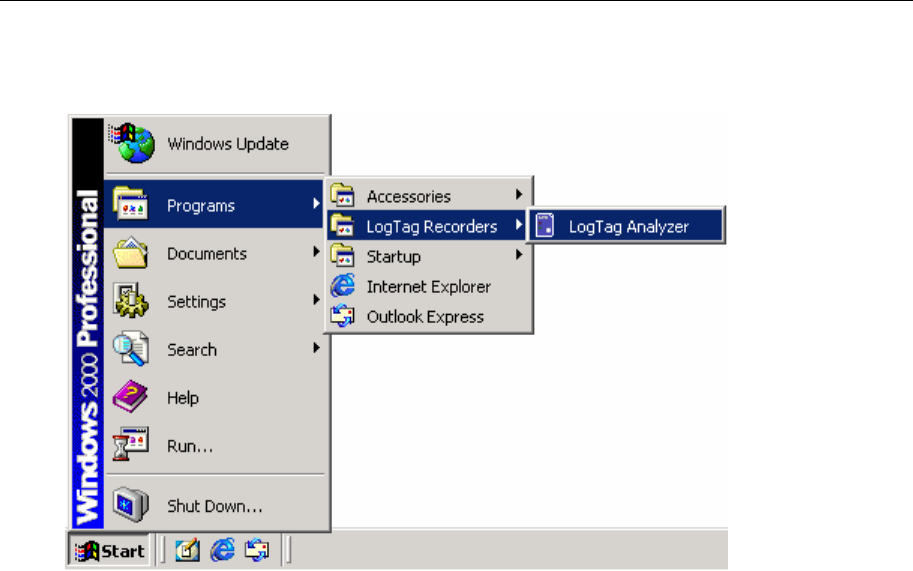Open Search label in Start menu
The image size is (913, 571).
coord(192,350)
